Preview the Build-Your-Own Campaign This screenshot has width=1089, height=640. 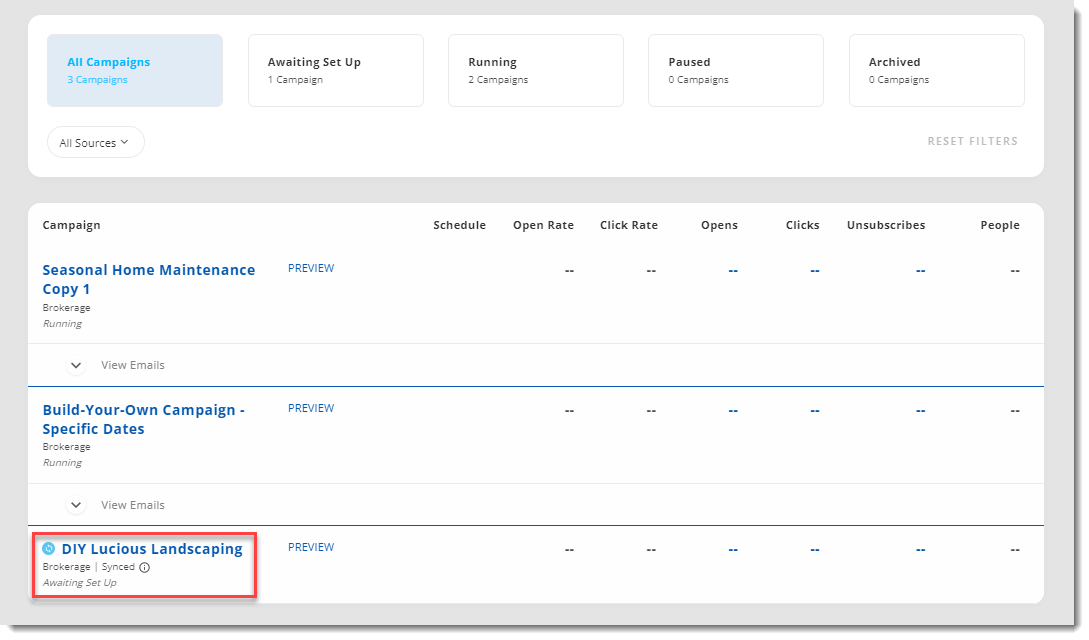(311, 409)
